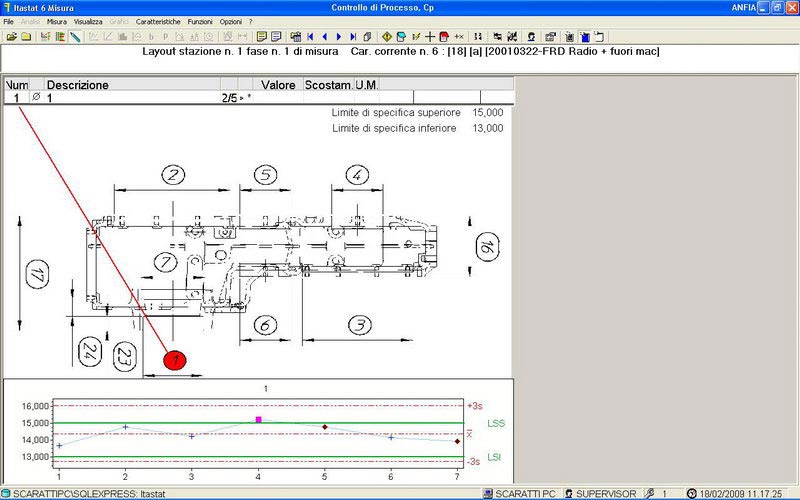Viewport: 800px width, 500px height.
Task: Click the open folder toolbar icon
Action: coord(11,37)
